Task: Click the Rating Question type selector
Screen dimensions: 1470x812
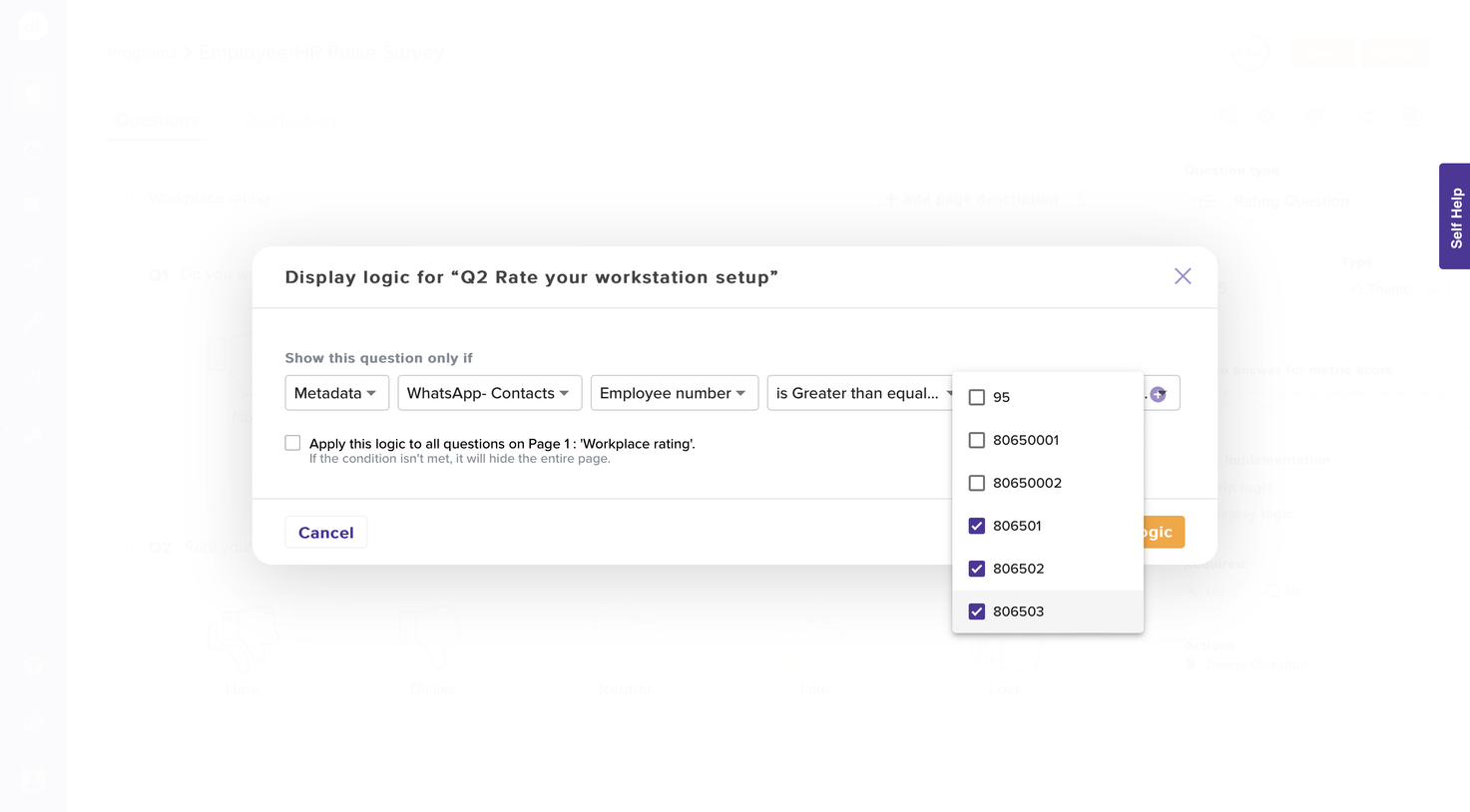Action: pos(1289,202)
